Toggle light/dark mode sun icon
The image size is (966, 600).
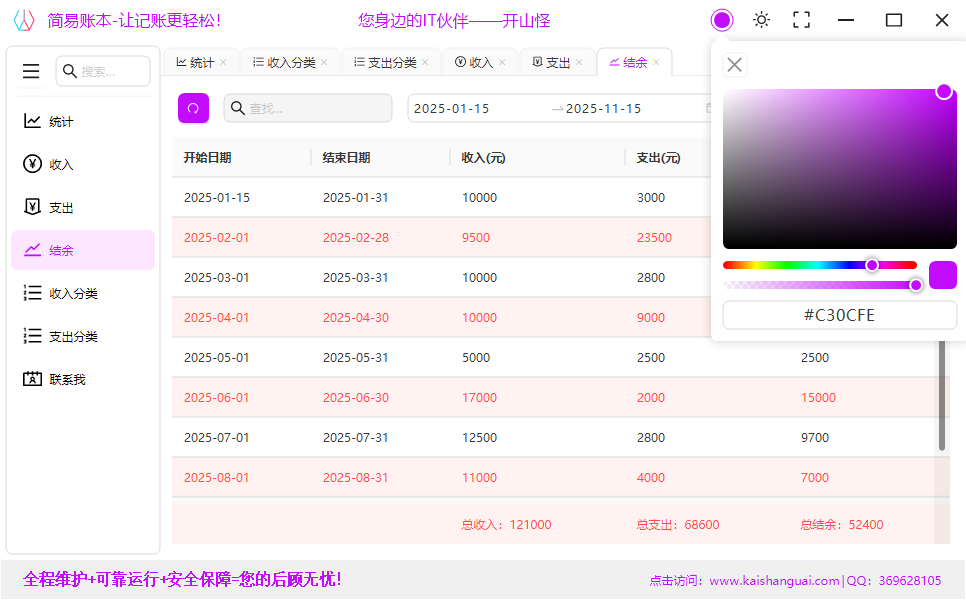[x=761, y=20]
